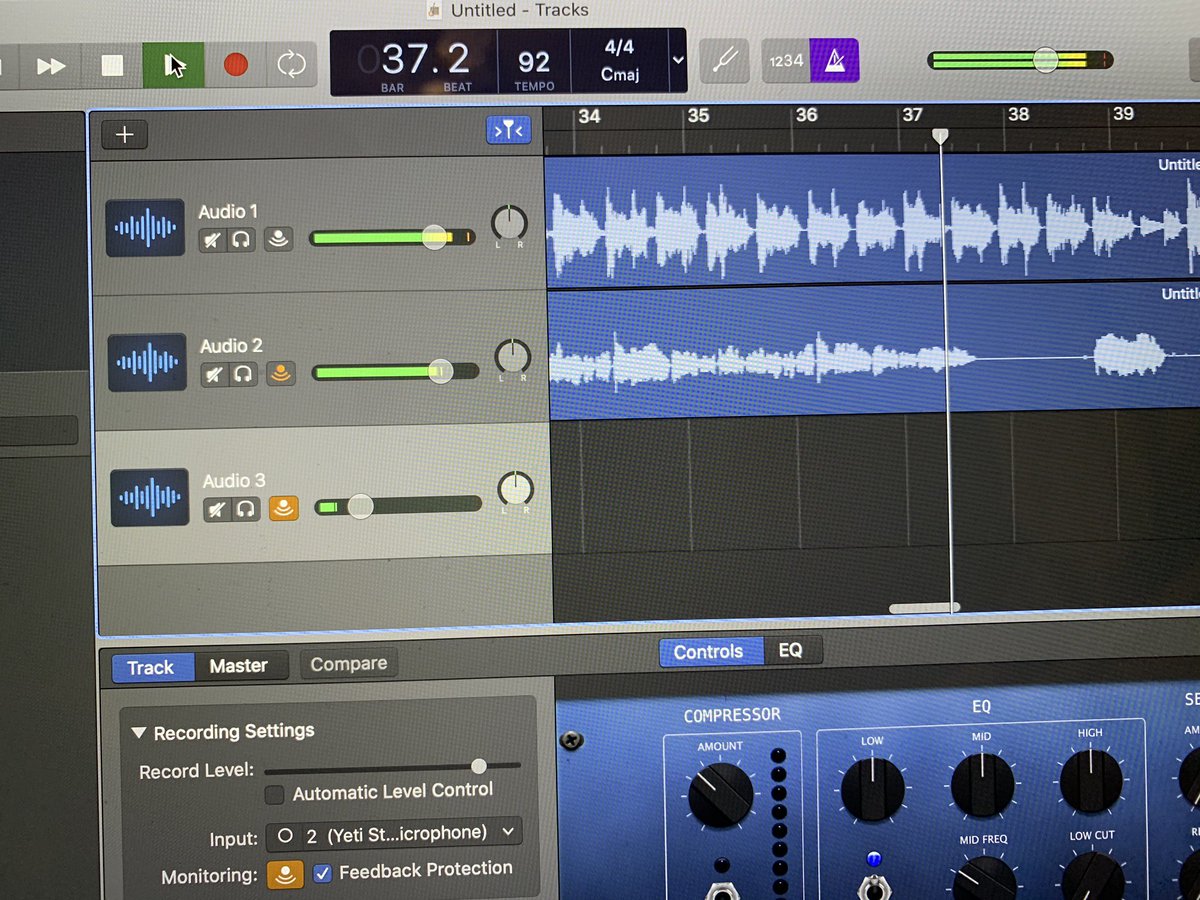This screenshot has width=1200, height=900.
Task: Click bar 36 in the ruler
Action: point(806,115)
